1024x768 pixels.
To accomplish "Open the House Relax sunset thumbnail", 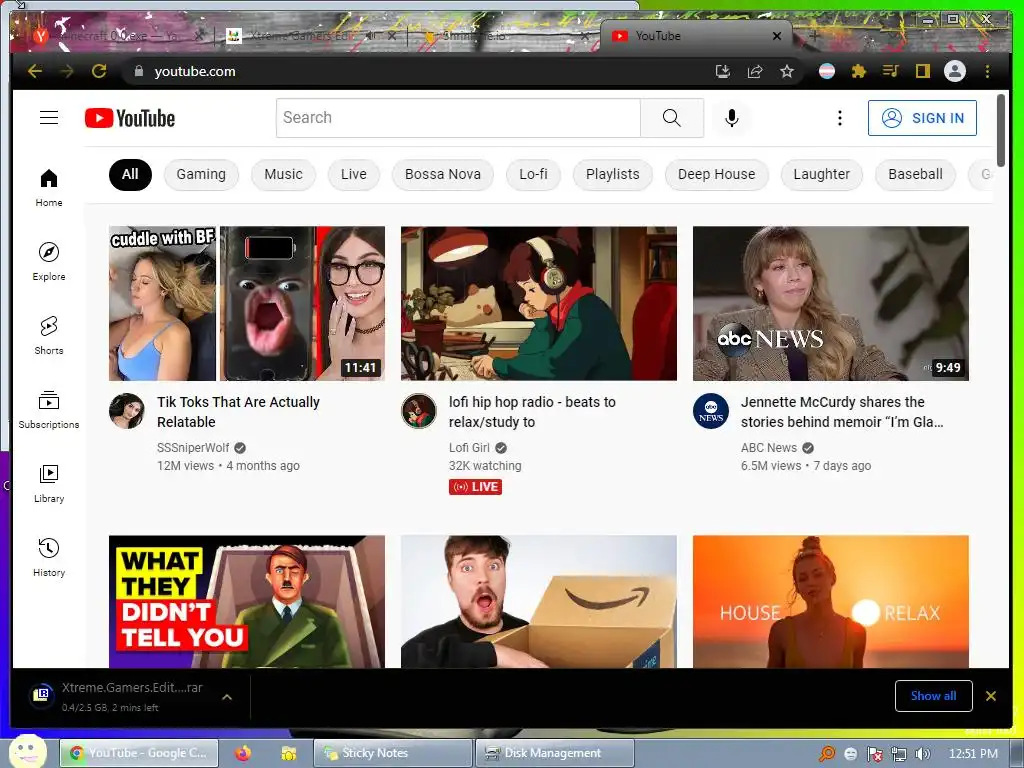I will 831,601.
